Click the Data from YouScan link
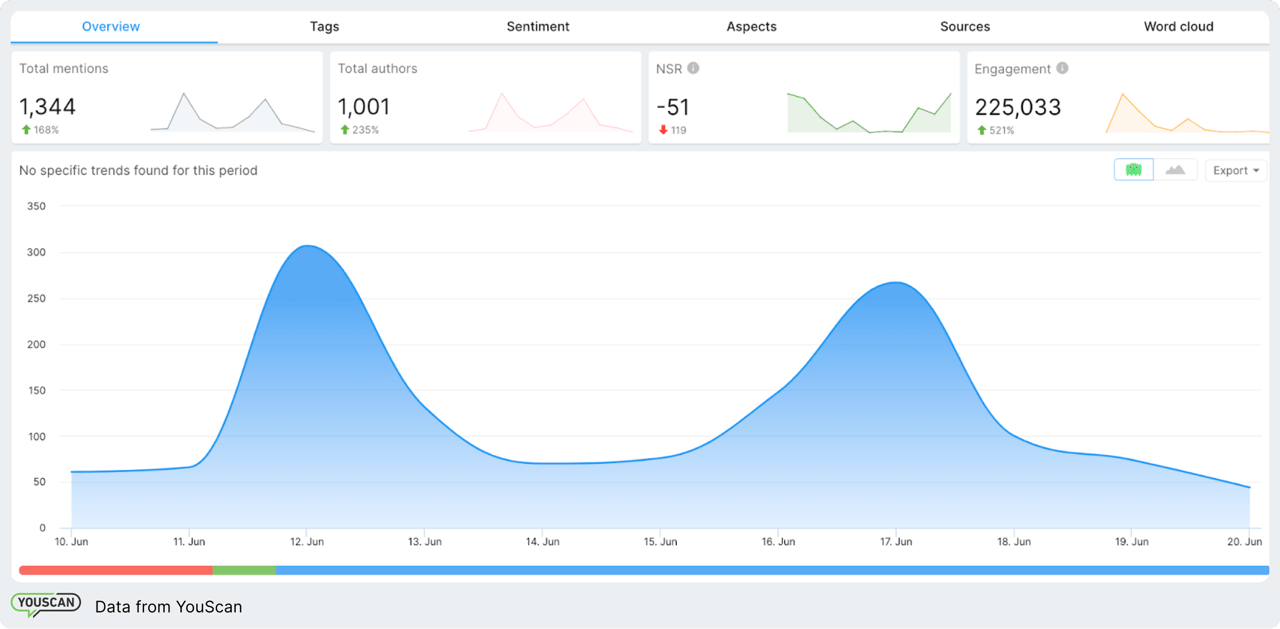The width and height of the screenshot is (1280, 629). 168,606
